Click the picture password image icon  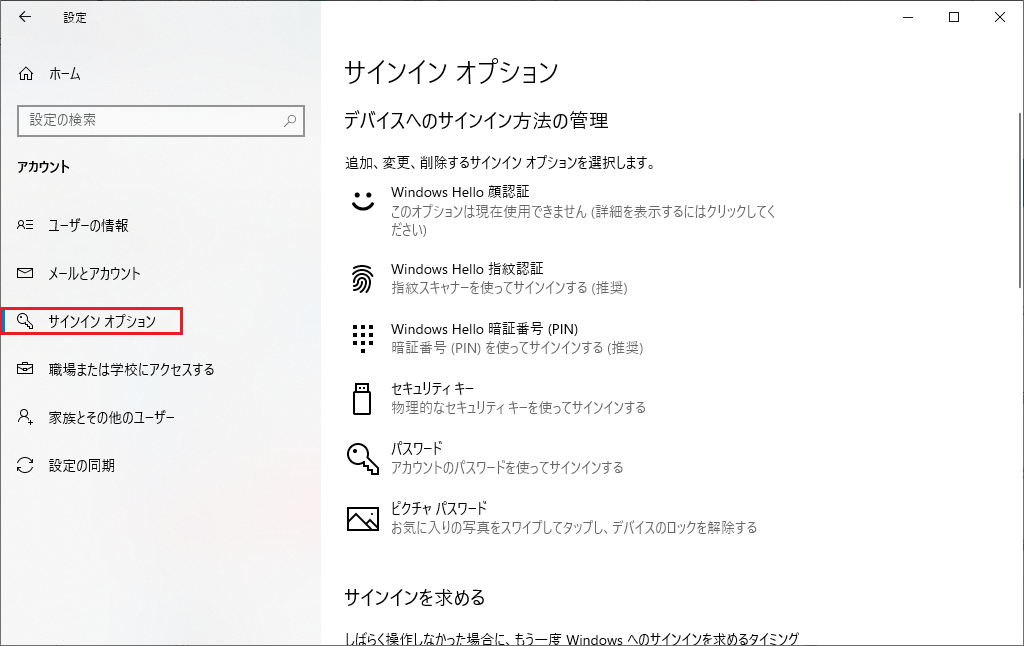(x=362, y=518)
